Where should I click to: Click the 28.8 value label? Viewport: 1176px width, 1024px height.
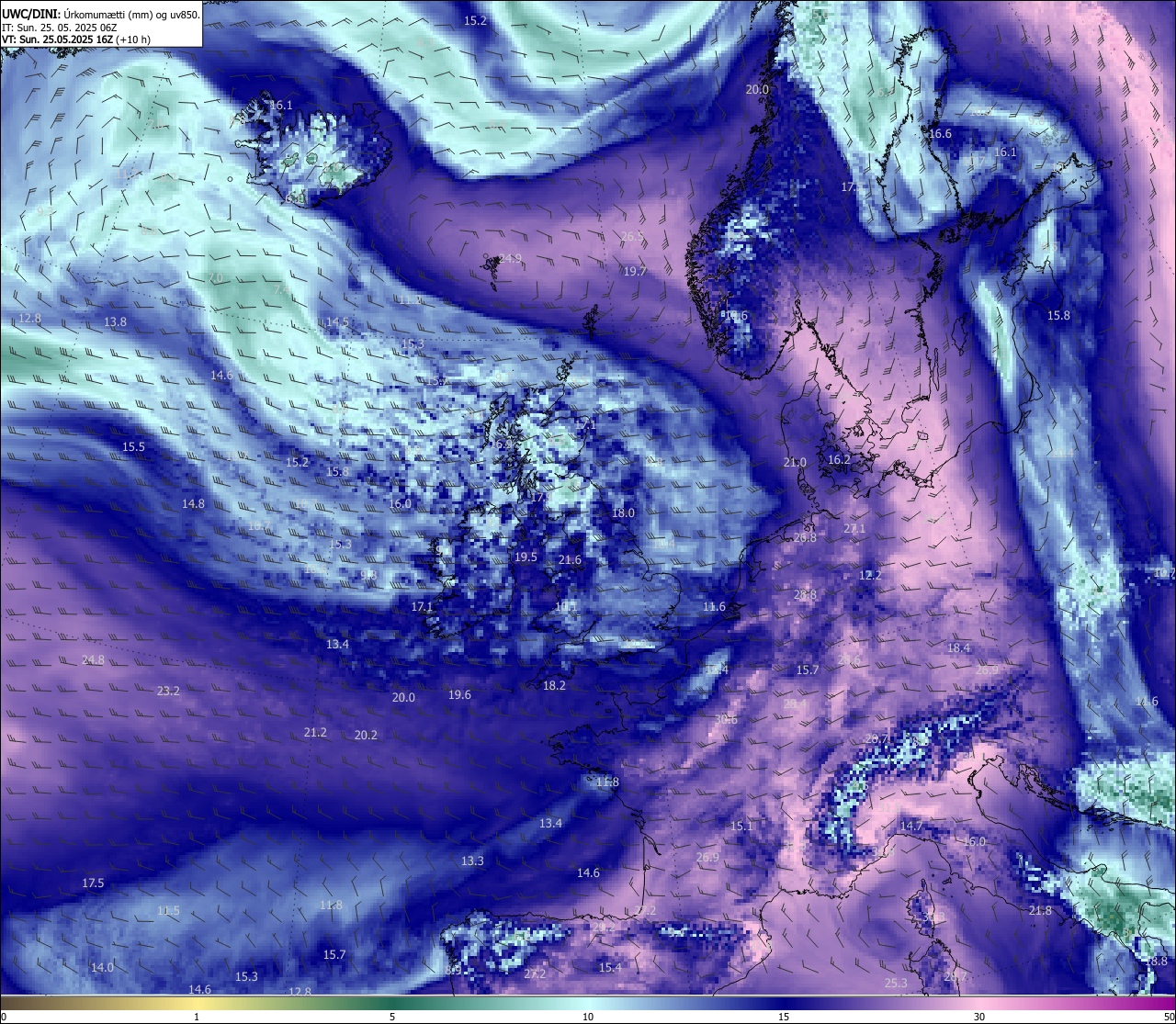coord(805,595)
